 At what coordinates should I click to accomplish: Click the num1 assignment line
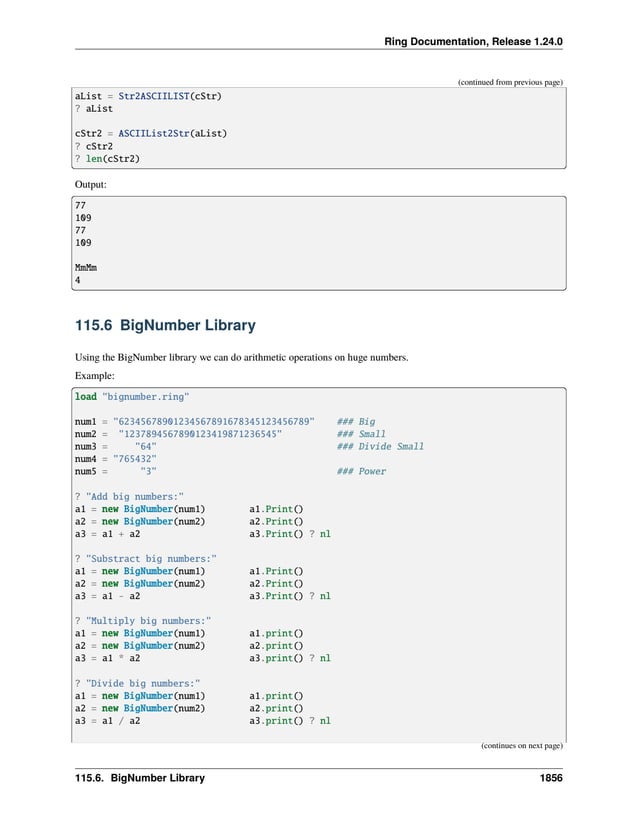click(x=195, y=422)
